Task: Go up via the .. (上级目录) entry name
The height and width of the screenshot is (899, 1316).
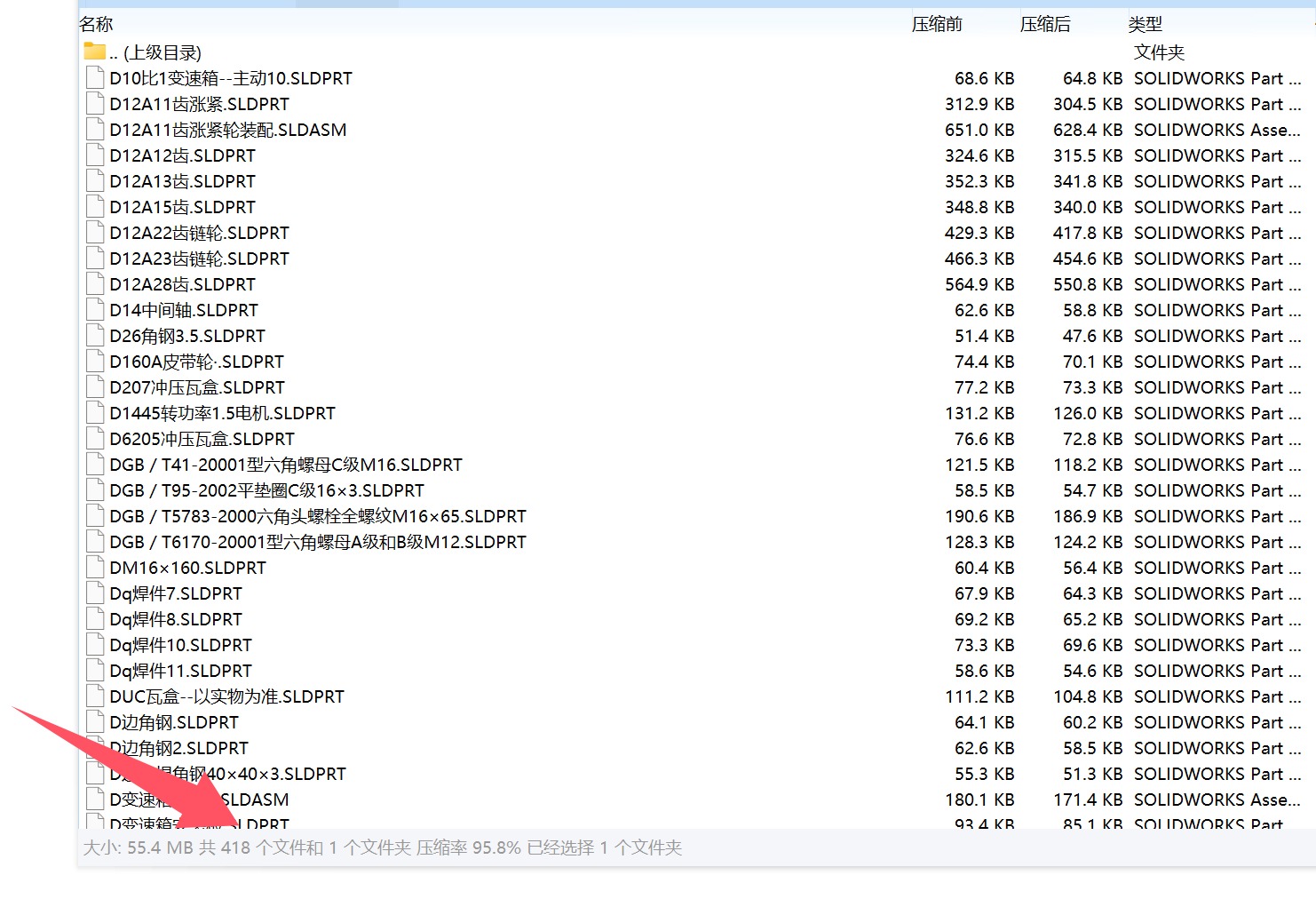Action: (155, 52)
